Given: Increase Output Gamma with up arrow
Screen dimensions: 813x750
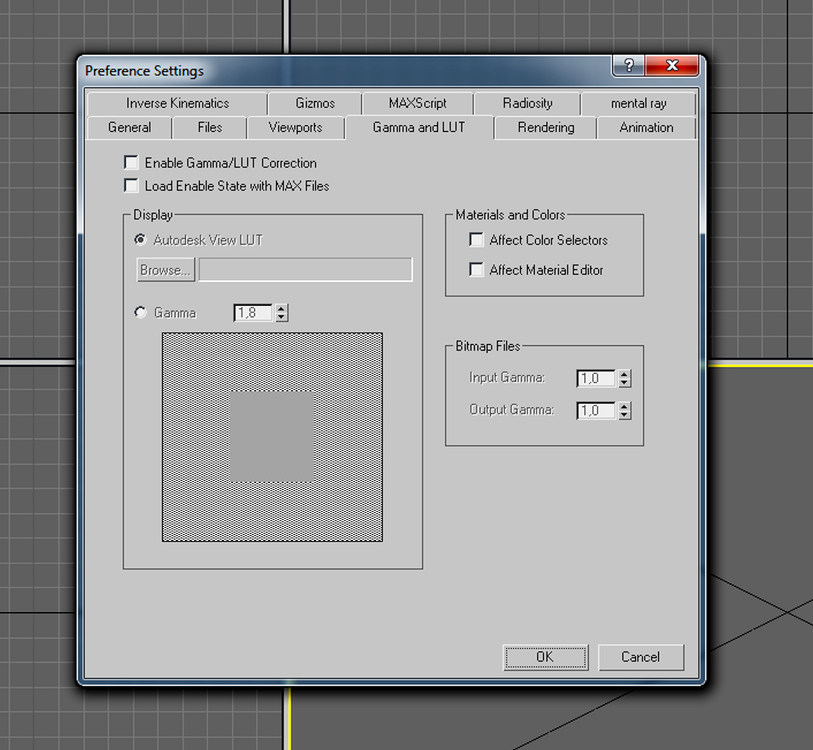Looking at the screenshot, I should [x=624, y=406].
